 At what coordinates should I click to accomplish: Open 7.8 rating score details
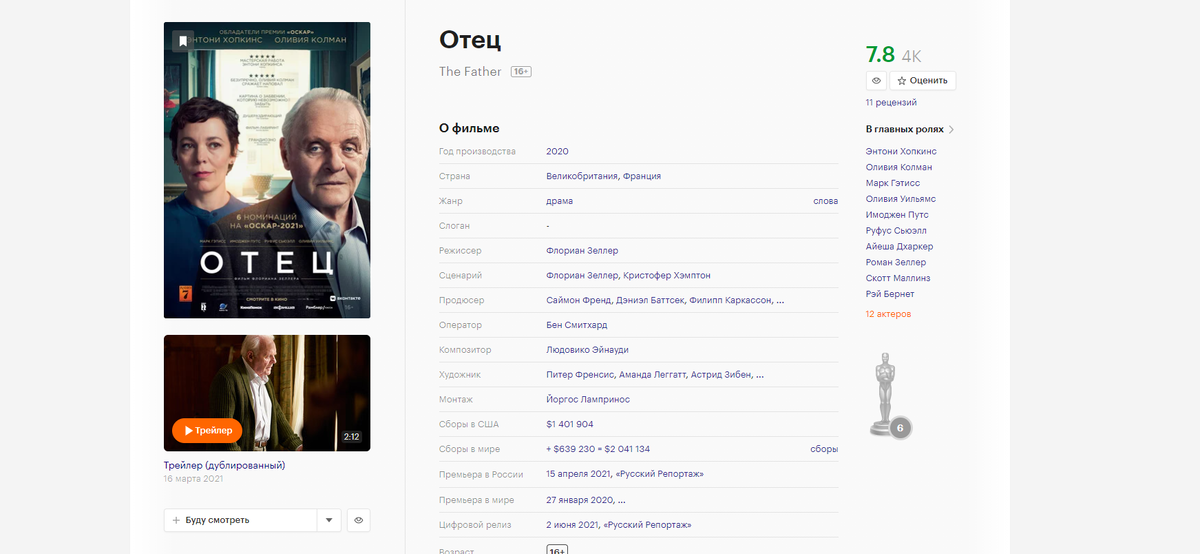tap(880, 56)
